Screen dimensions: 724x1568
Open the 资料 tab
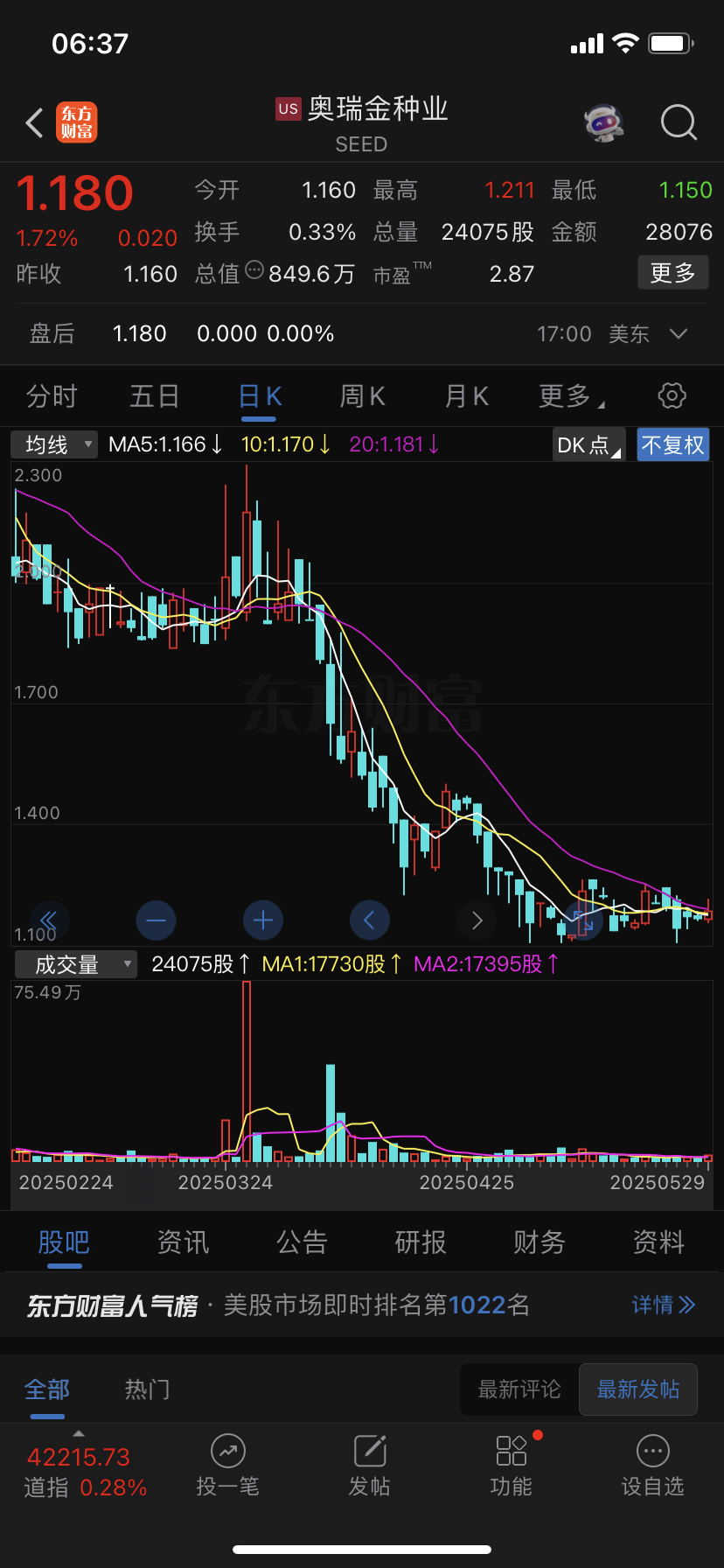(x=658, y=1242)
